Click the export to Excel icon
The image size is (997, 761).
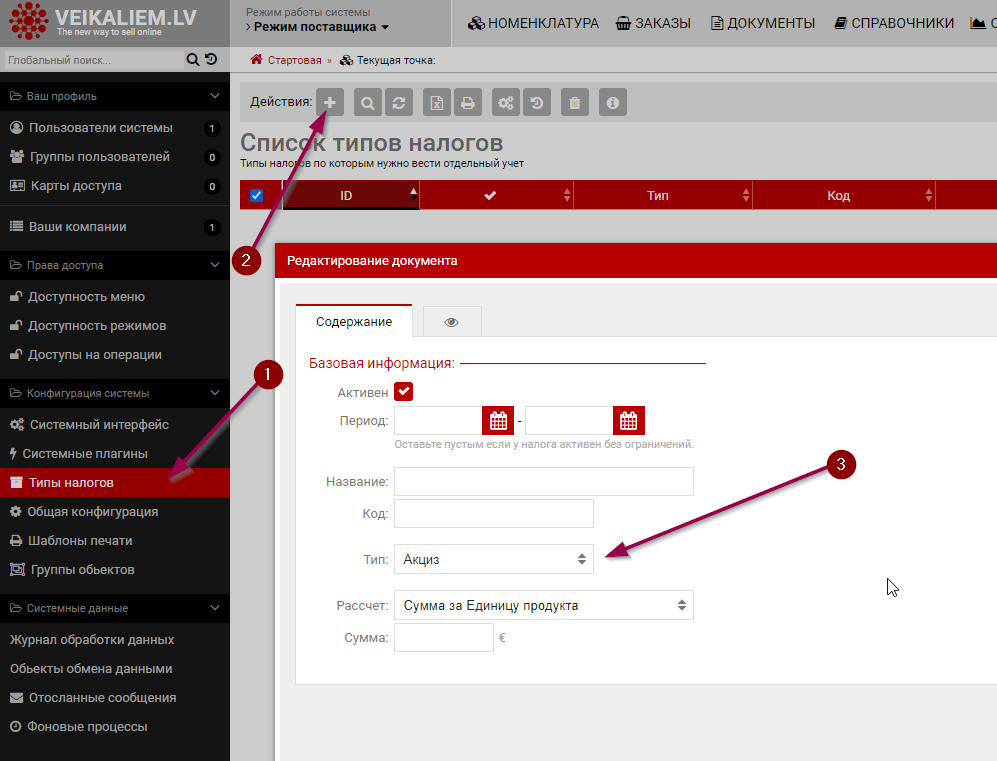coord(436,102)
